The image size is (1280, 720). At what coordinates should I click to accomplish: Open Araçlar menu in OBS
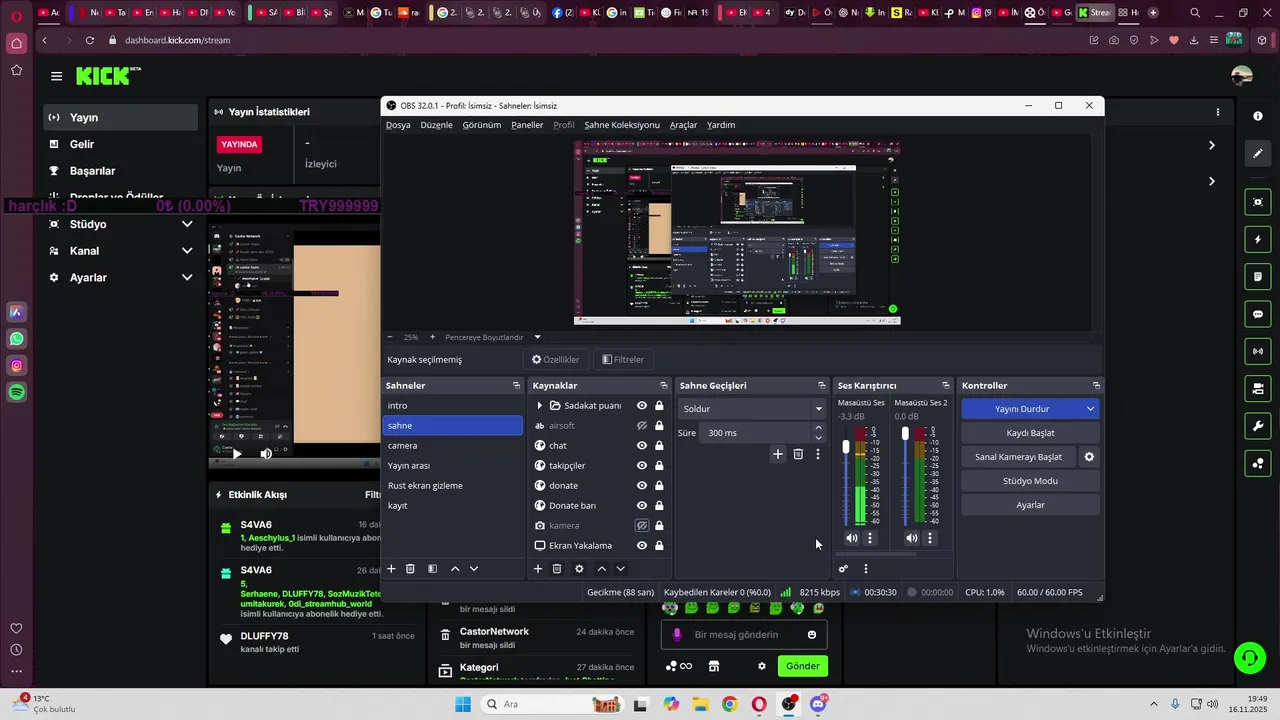684,125
